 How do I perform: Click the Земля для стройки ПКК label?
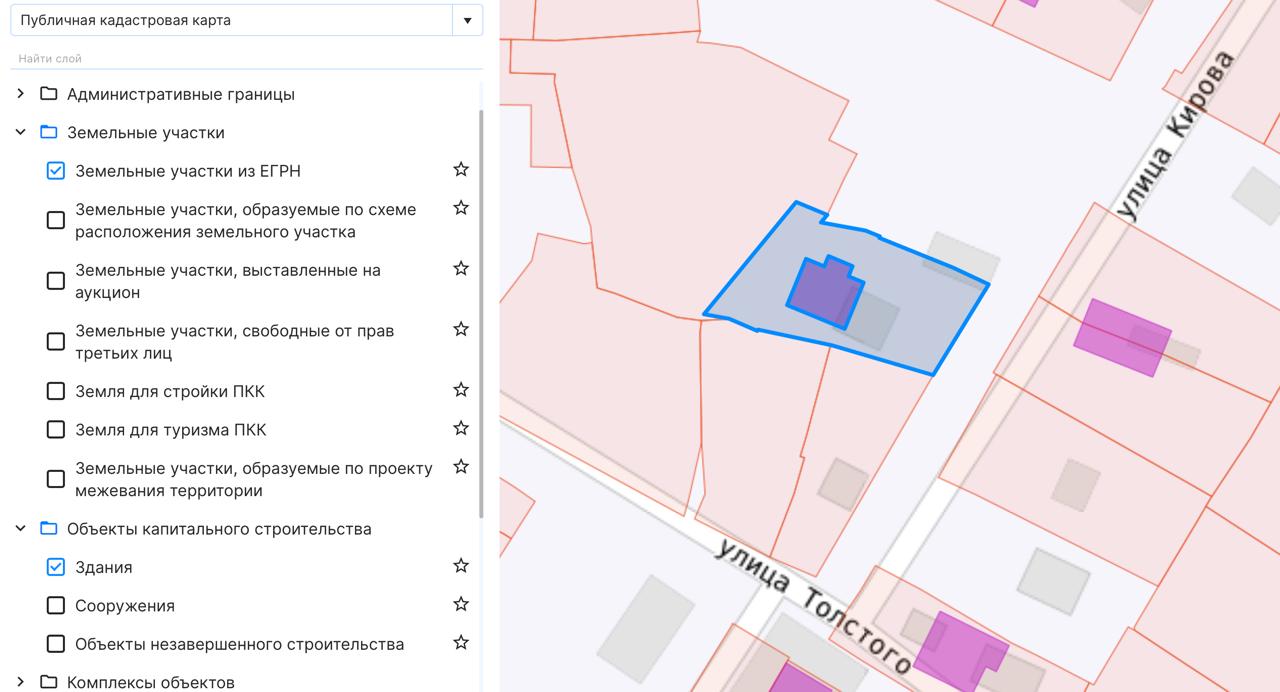point(170,391)
